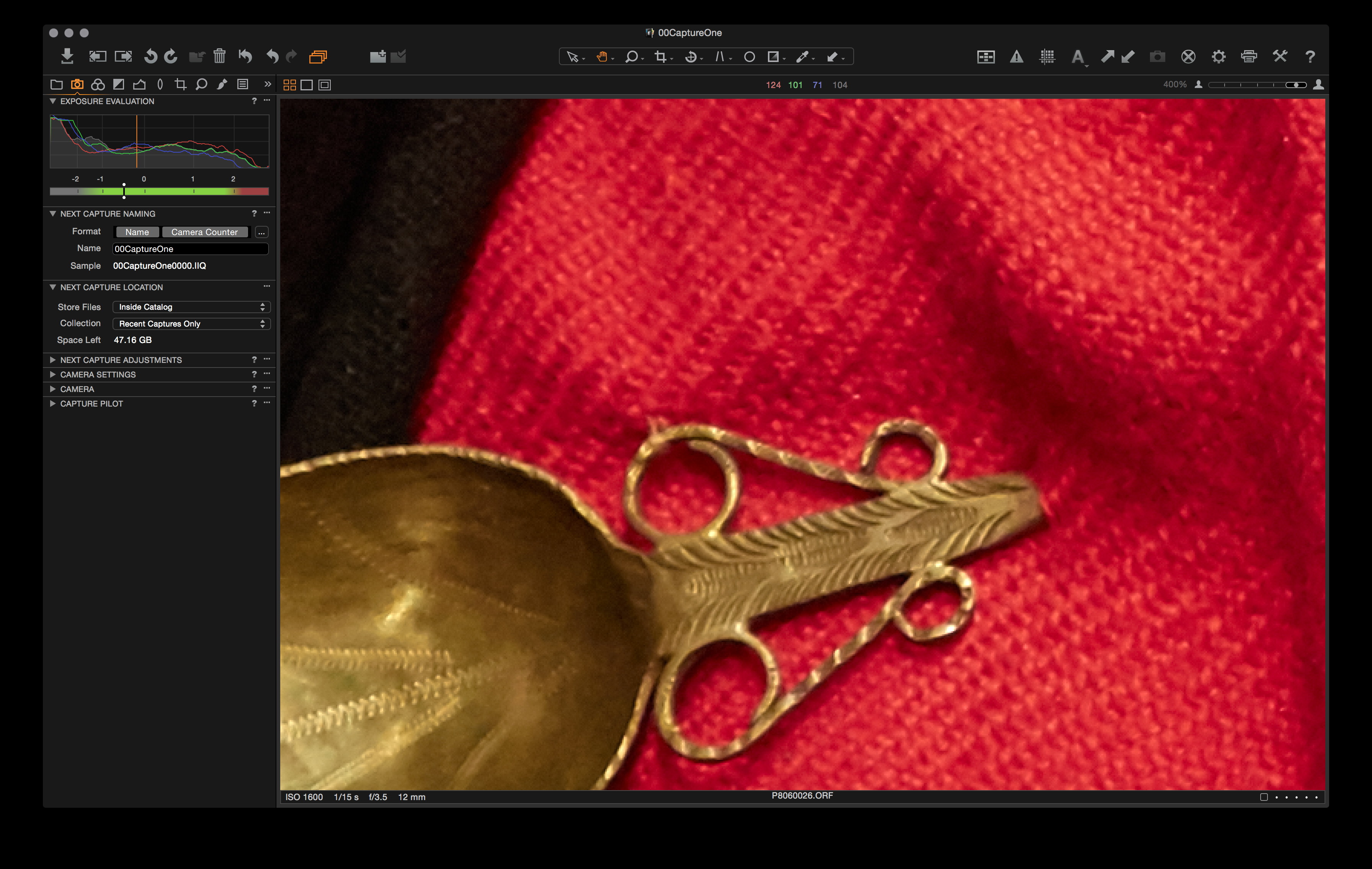Open the Collection Recent Captures Only dropdown
This screenshot has width=1372, height=869.
(x=191, y=323)
